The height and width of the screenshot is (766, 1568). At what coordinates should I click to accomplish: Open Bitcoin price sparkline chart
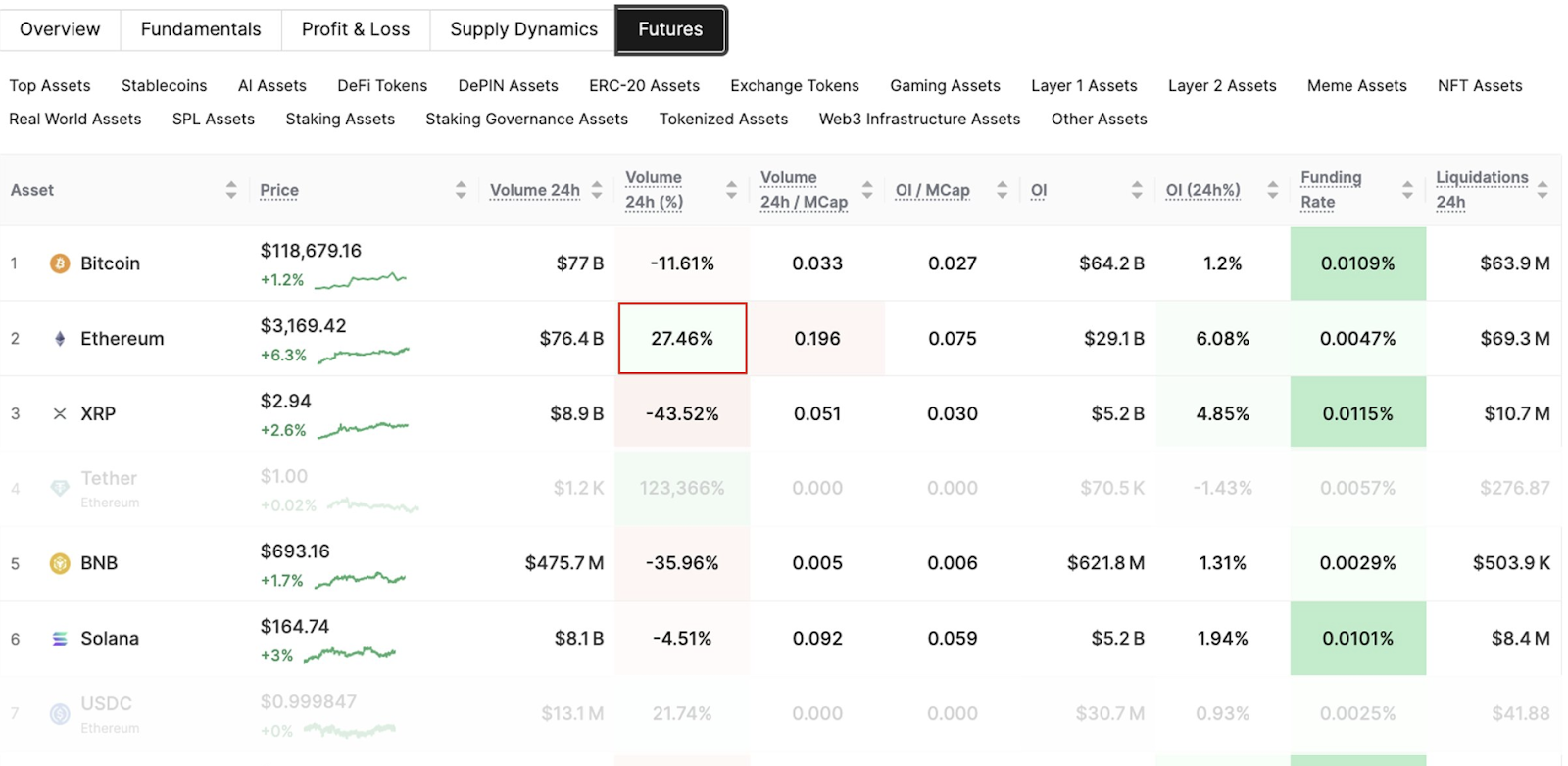click(x=361, y=280)
